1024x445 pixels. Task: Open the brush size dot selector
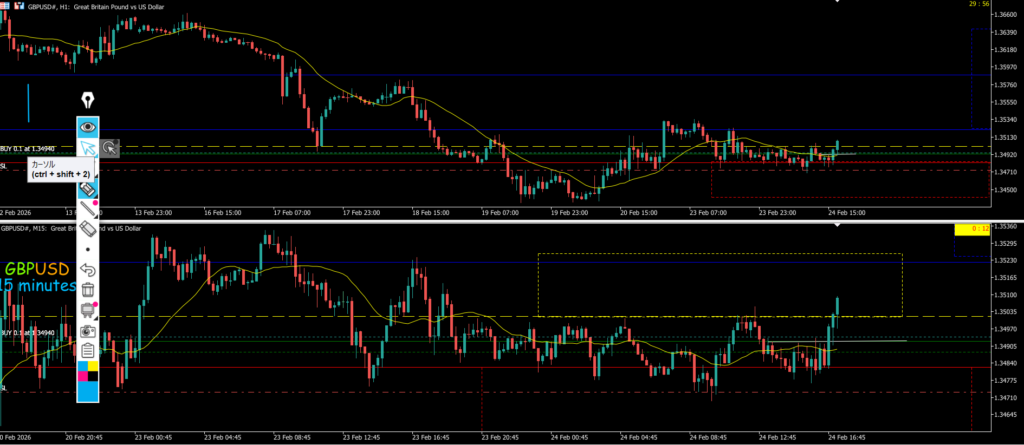pyautogui.click(x=88, y=249)
